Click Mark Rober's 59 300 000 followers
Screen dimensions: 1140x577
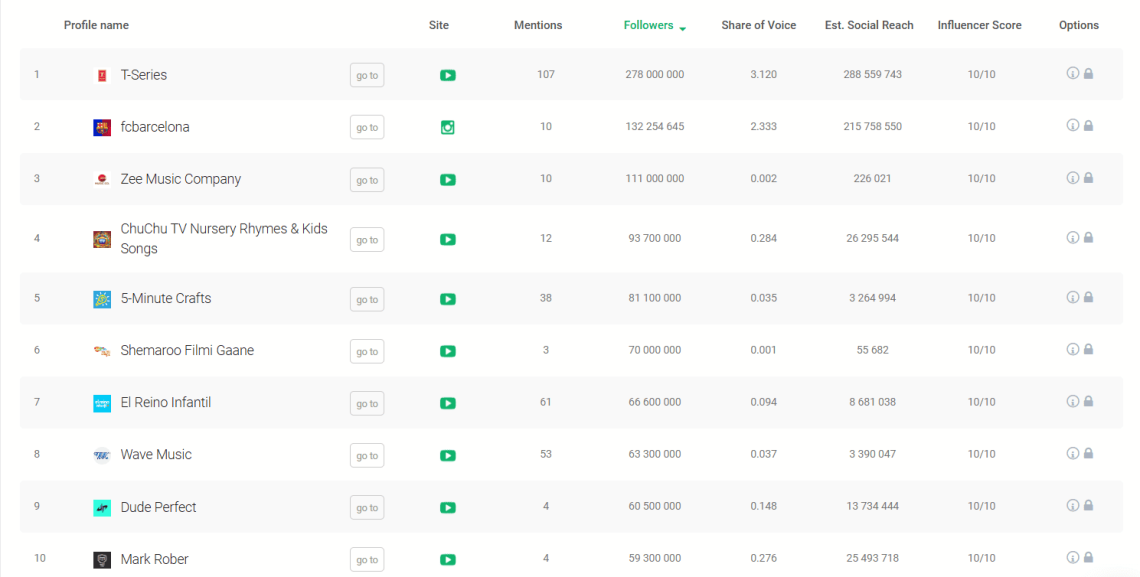(x=654, y=558)
